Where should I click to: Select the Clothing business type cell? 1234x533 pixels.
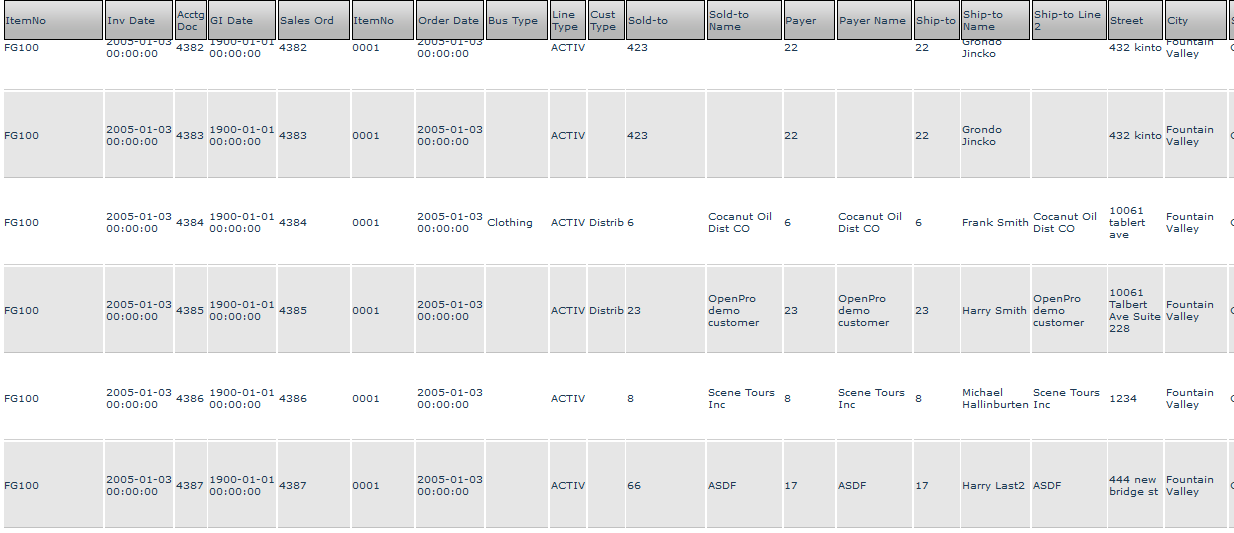510,223
